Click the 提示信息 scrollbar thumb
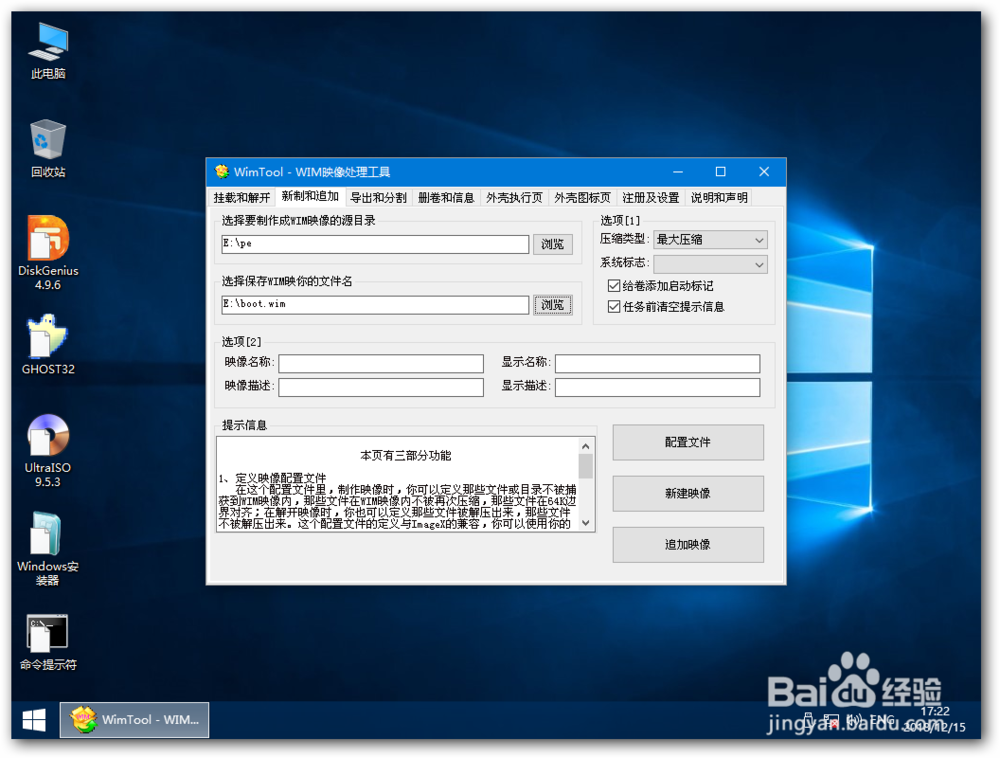The image size is (1000, 758). click(x=585, y=466)
